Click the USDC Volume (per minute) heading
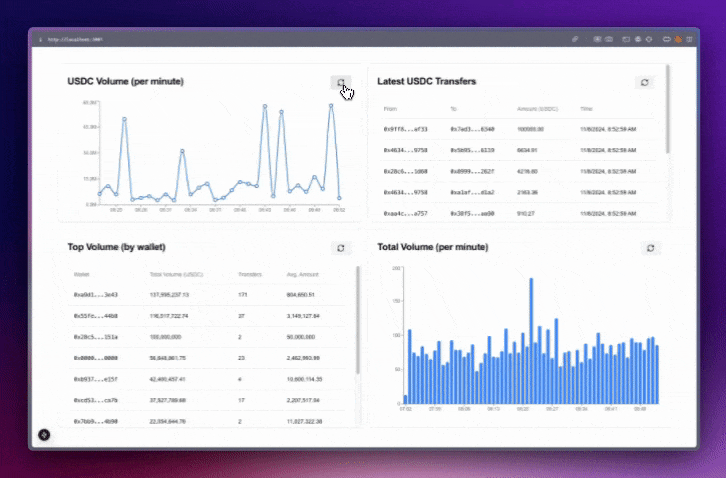Image resolution: width=726 pixels, height=478 pixels. [125, 82]
